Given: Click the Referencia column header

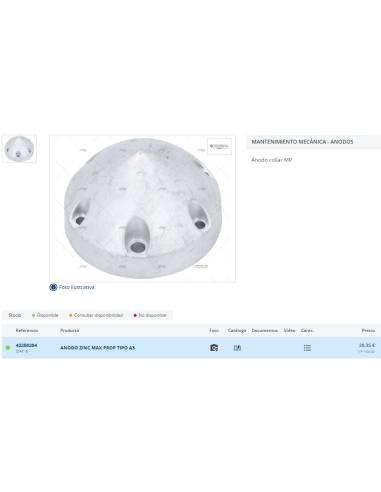Looking at the screenshot, I should 27,330.
